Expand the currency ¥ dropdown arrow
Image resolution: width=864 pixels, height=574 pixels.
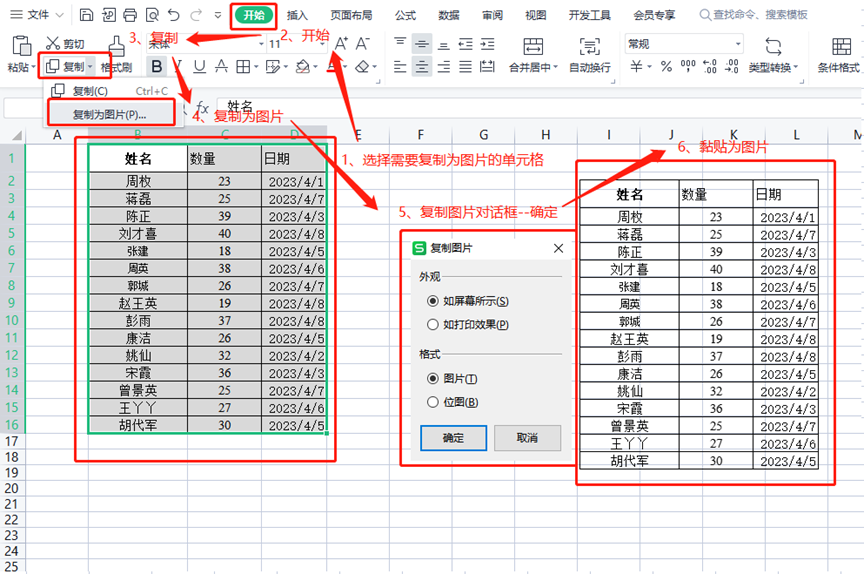tap(650, 67)
